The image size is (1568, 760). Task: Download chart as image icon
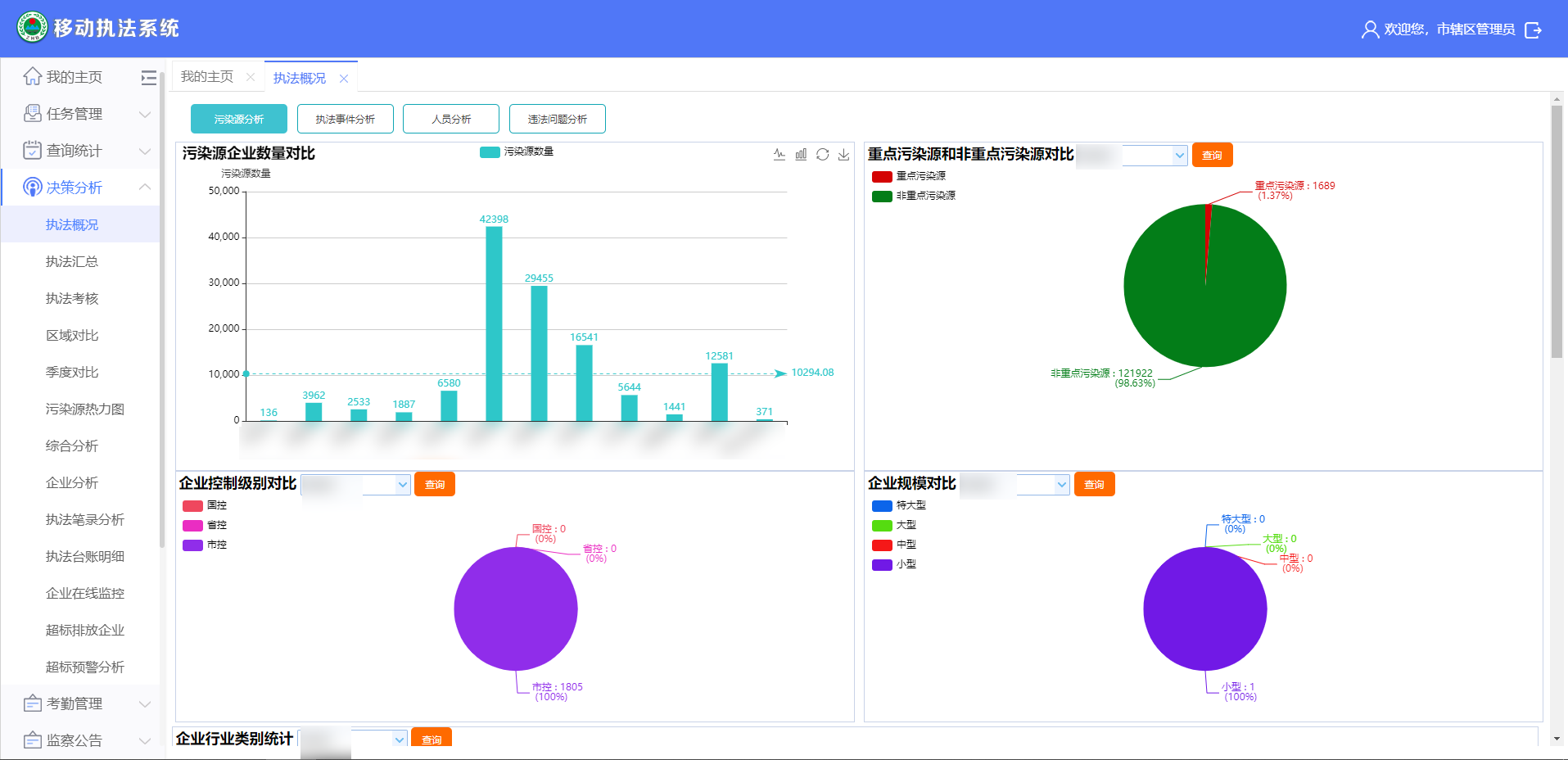(x=843, y=154)
